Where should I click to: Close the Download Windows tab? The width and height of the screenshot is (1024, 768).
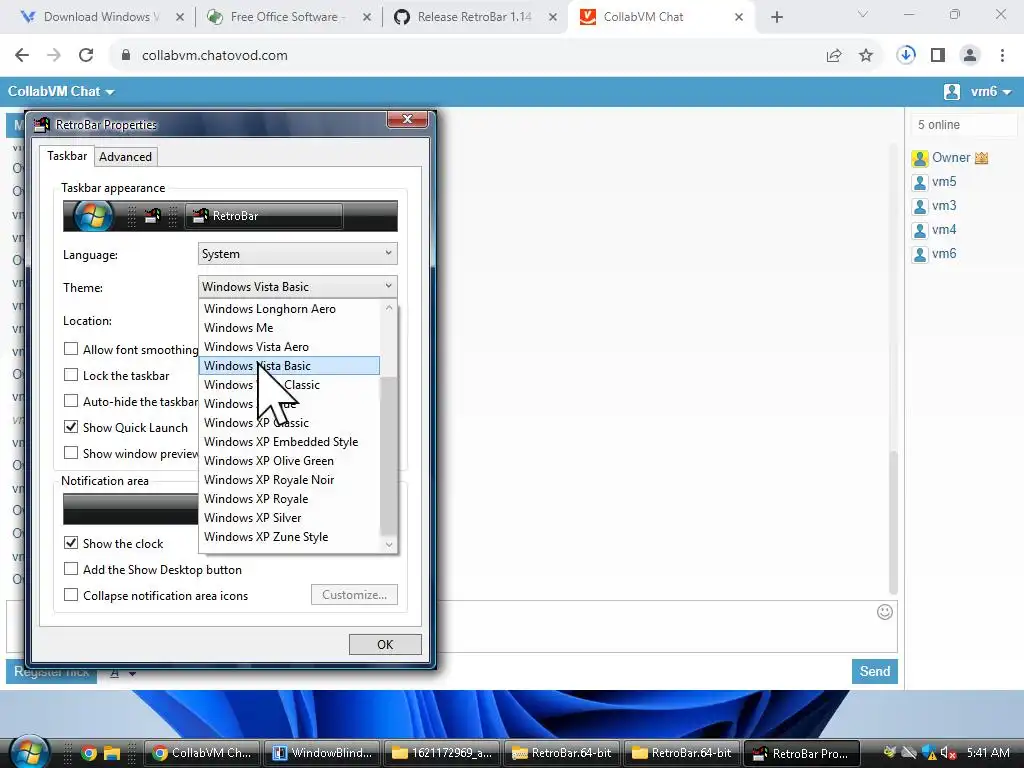tap(180, 17)
